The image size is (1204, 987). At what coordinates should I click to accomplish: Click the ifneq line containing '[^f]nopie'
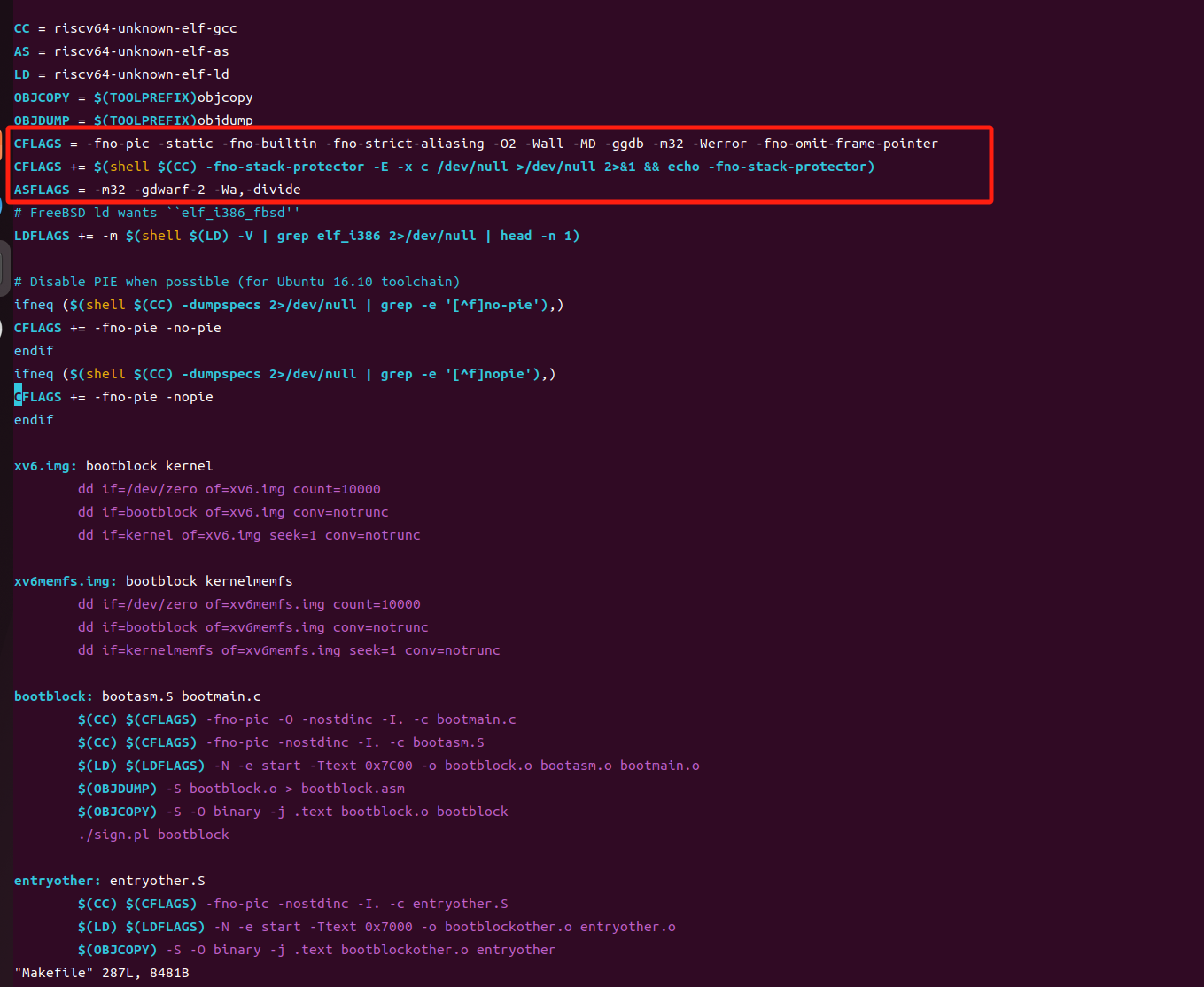coord(284,374)
